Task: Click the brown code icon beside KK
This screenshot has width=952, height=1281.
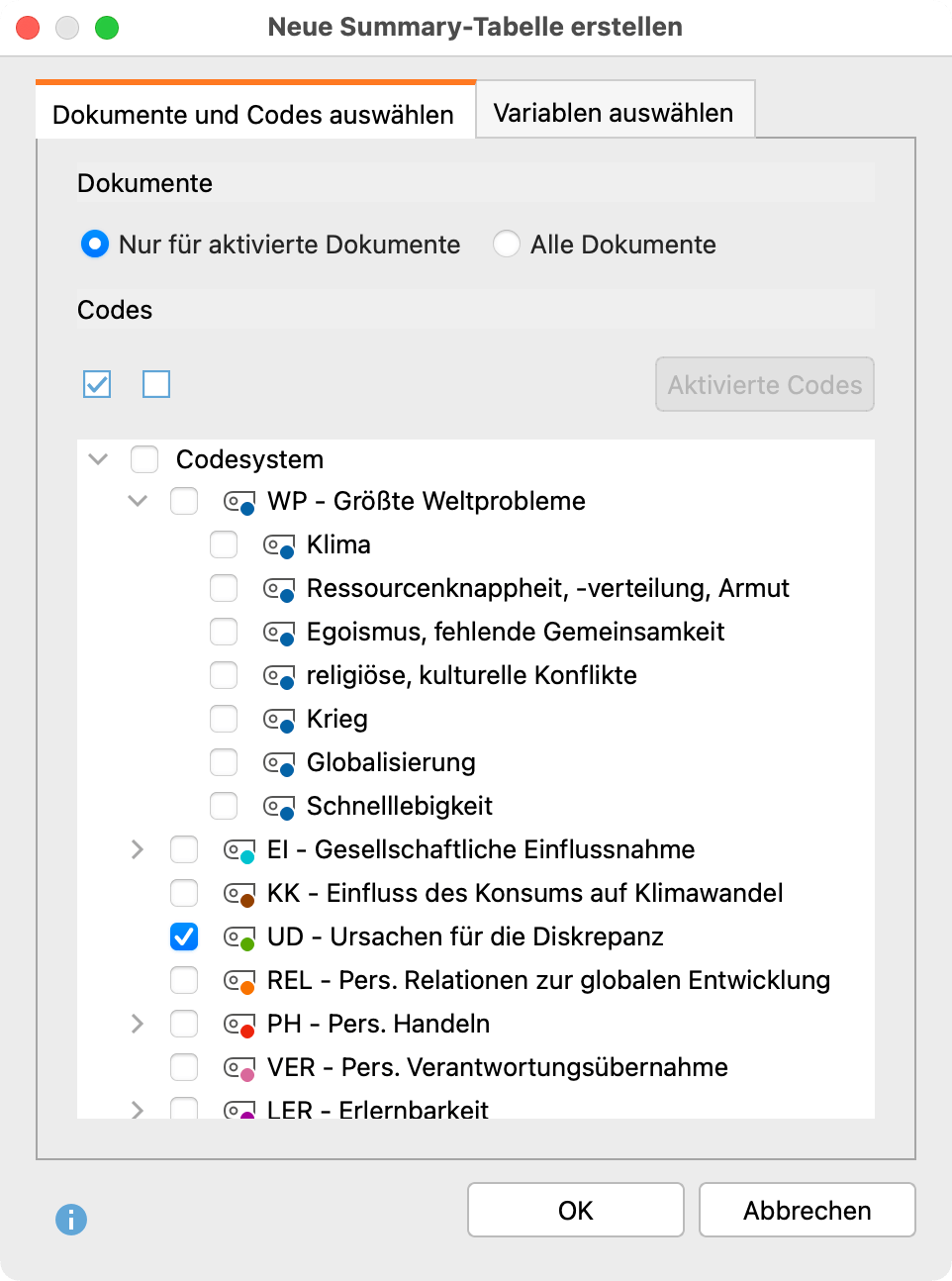Action: click(x=239, y=894)
